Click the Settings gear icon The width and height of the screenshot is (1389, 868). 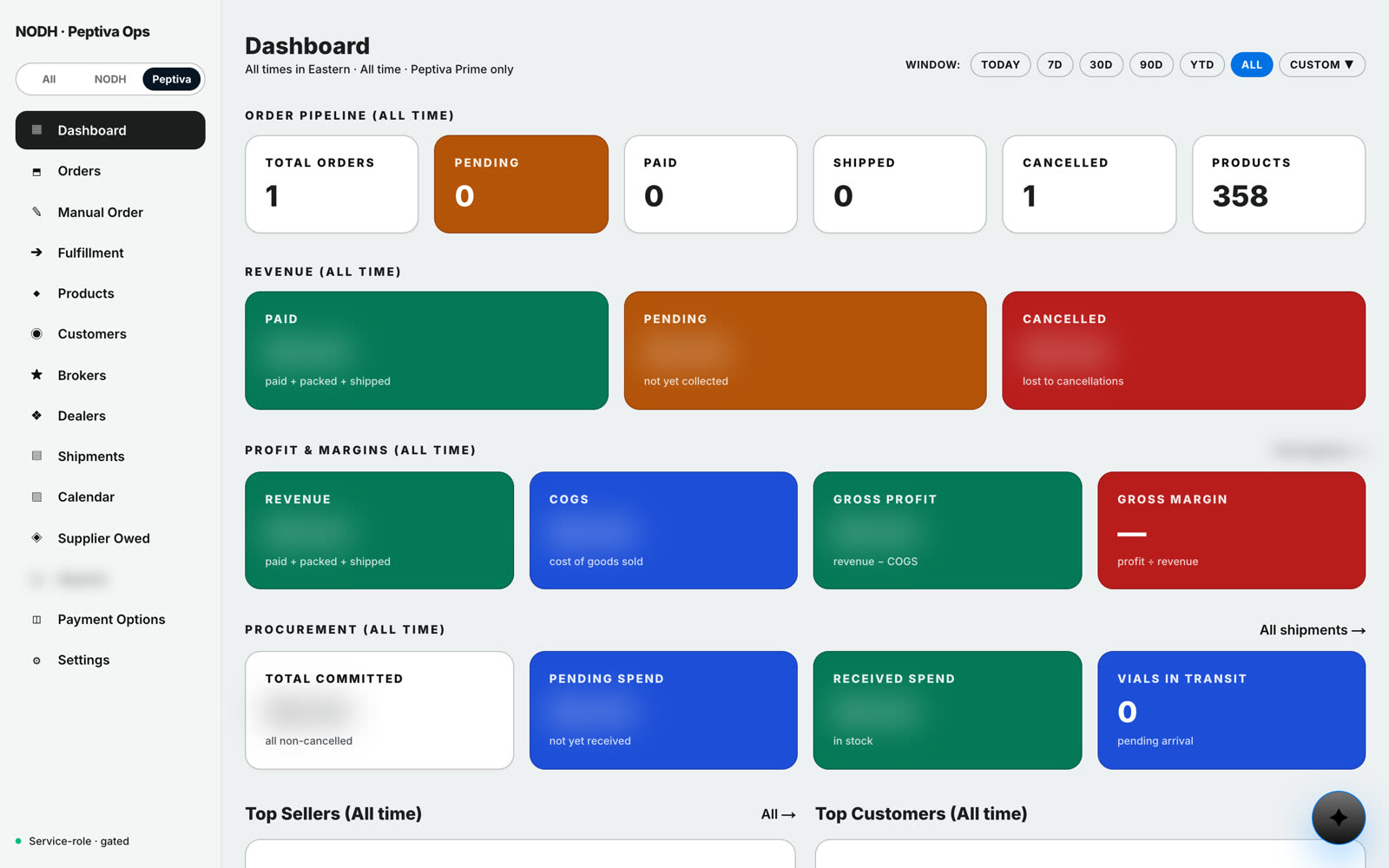[x=36, y=661]
